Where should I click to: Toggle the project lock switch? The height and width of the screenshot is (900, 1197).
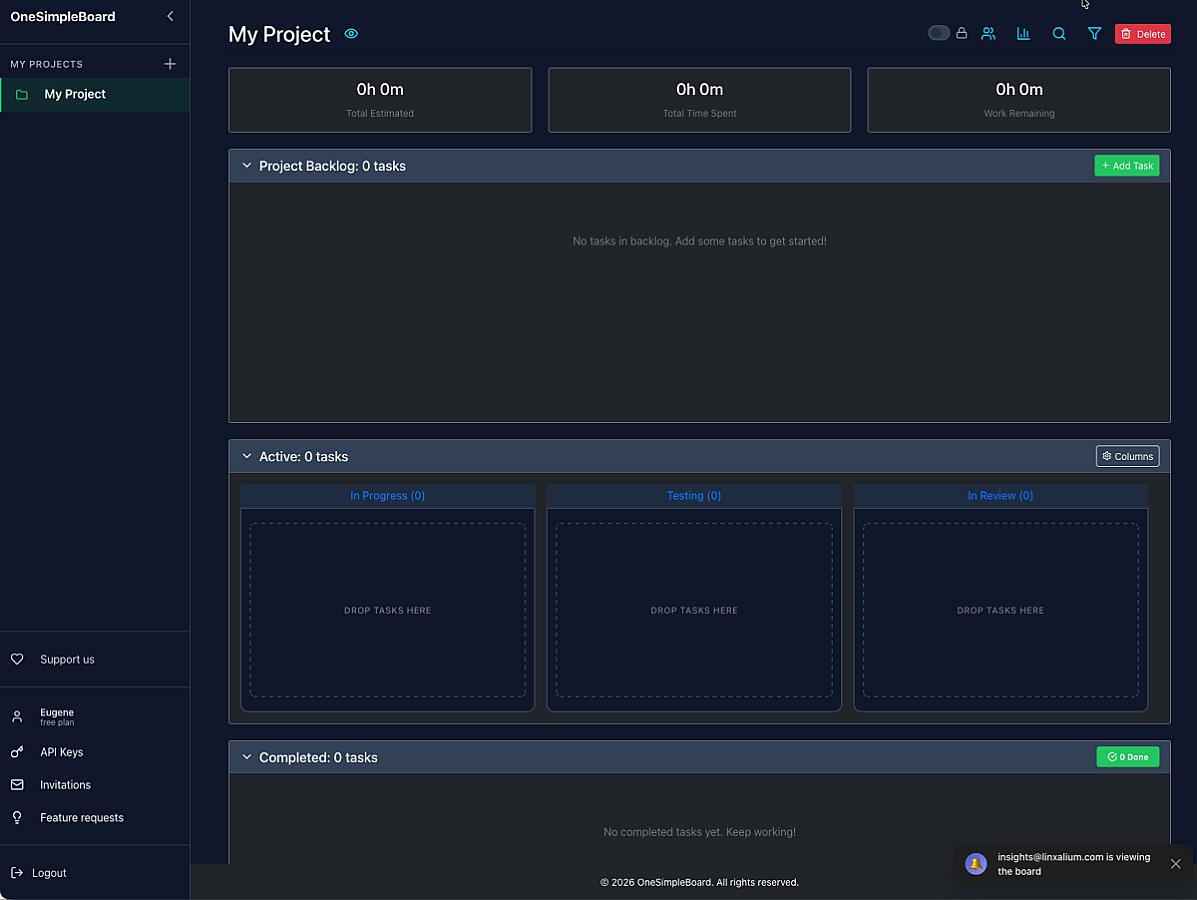tap(939, 33)
